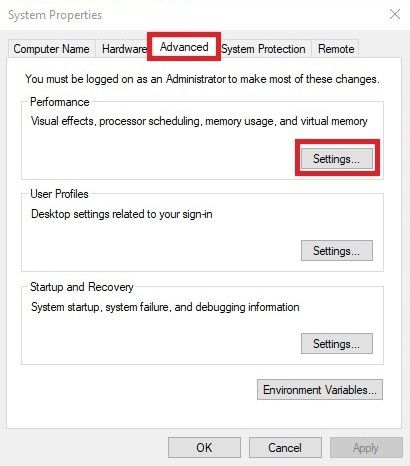Open Environment Variables dialog

320,389
